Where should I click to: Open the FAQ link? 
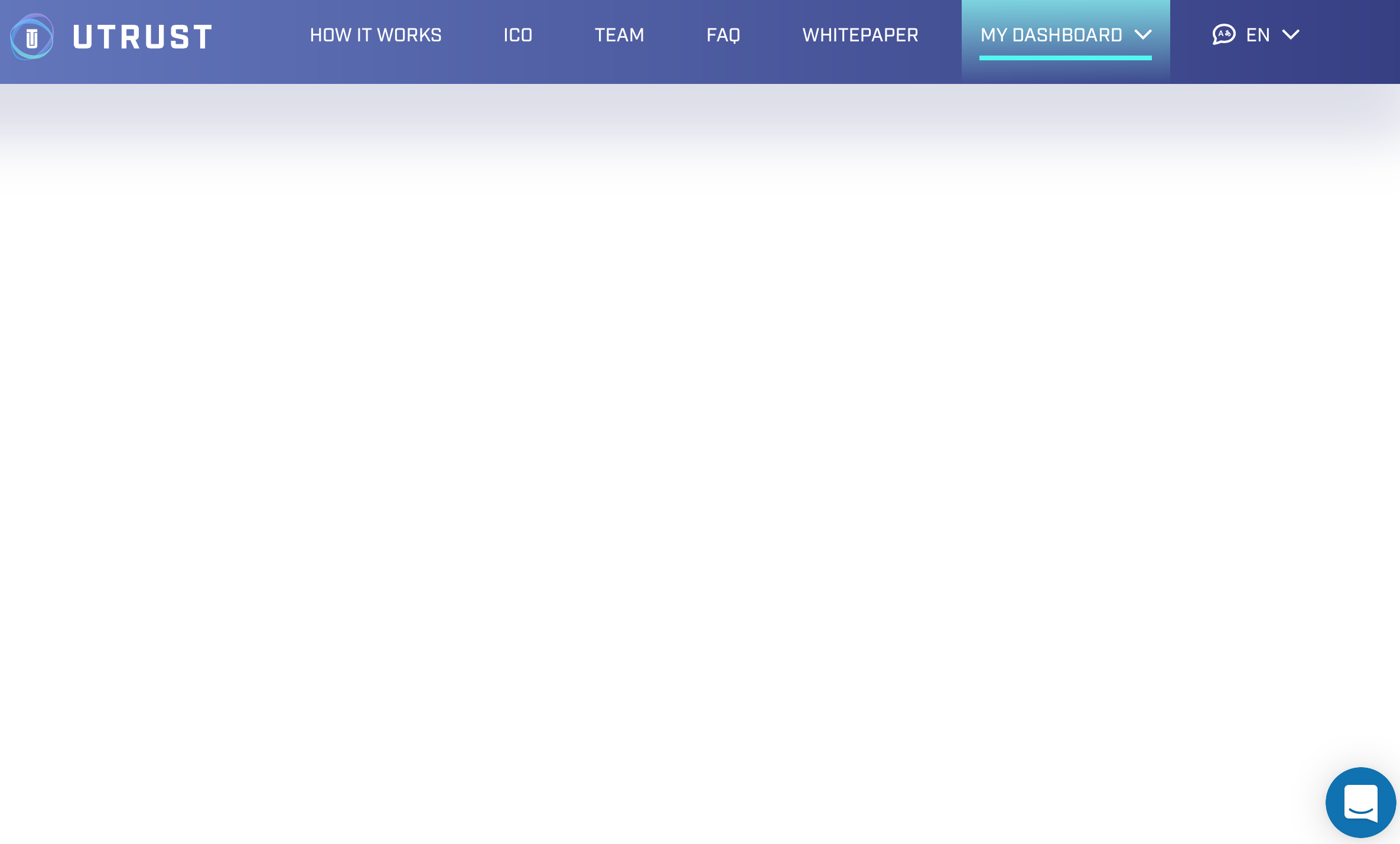click(723, 35)
